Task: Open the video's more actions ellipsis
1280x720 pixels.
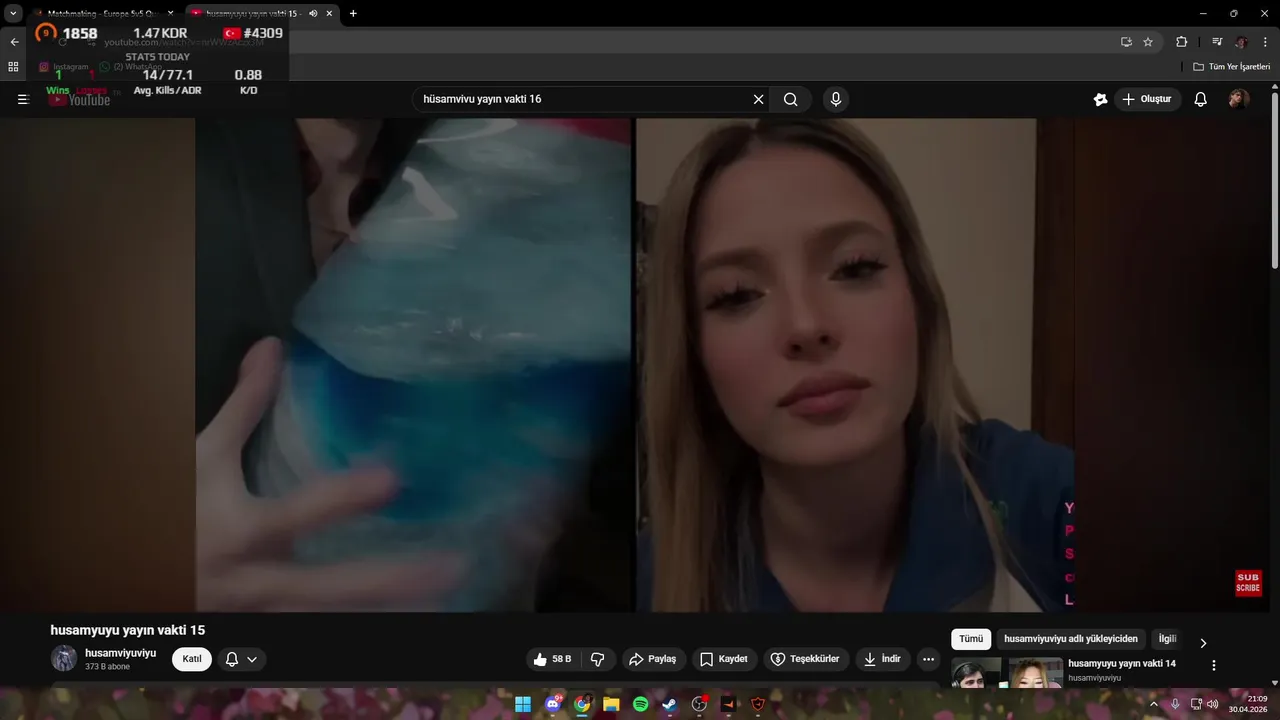Action: click(x=928, y=659)
